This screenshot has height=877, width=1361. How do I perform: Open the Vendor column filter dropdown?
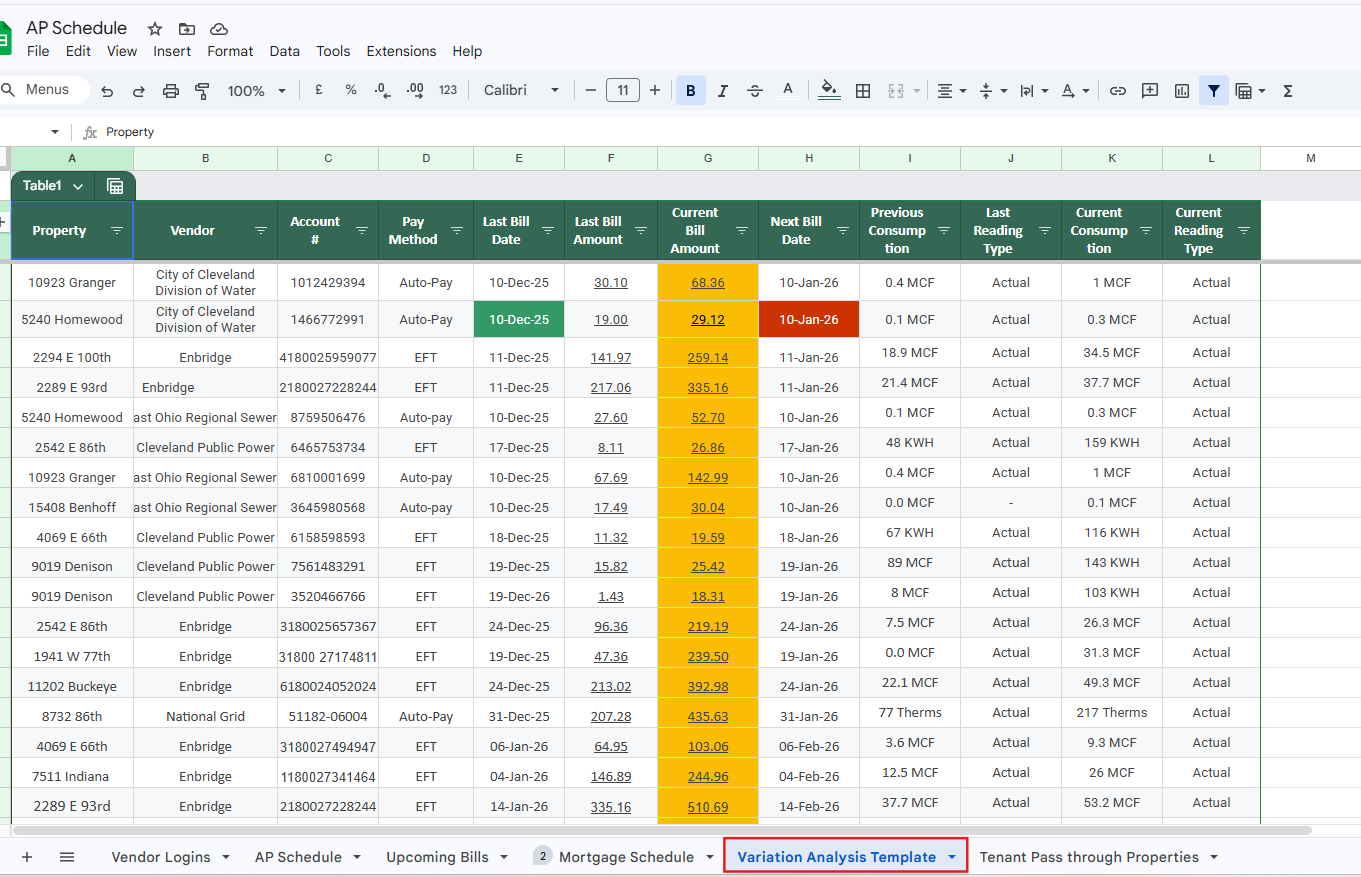[261, 231]
